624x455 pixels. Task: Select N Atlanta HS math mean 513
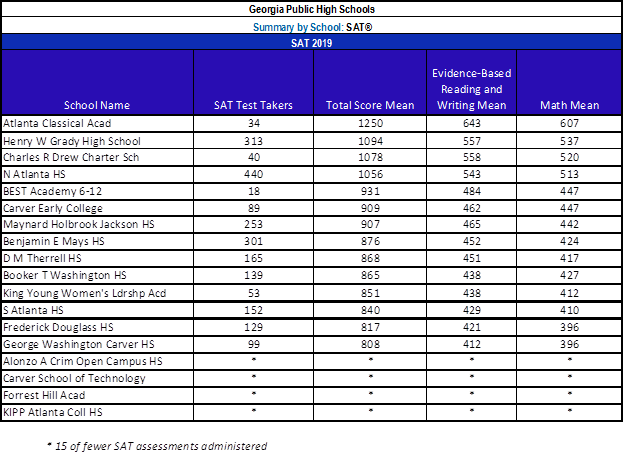point(569,174)
